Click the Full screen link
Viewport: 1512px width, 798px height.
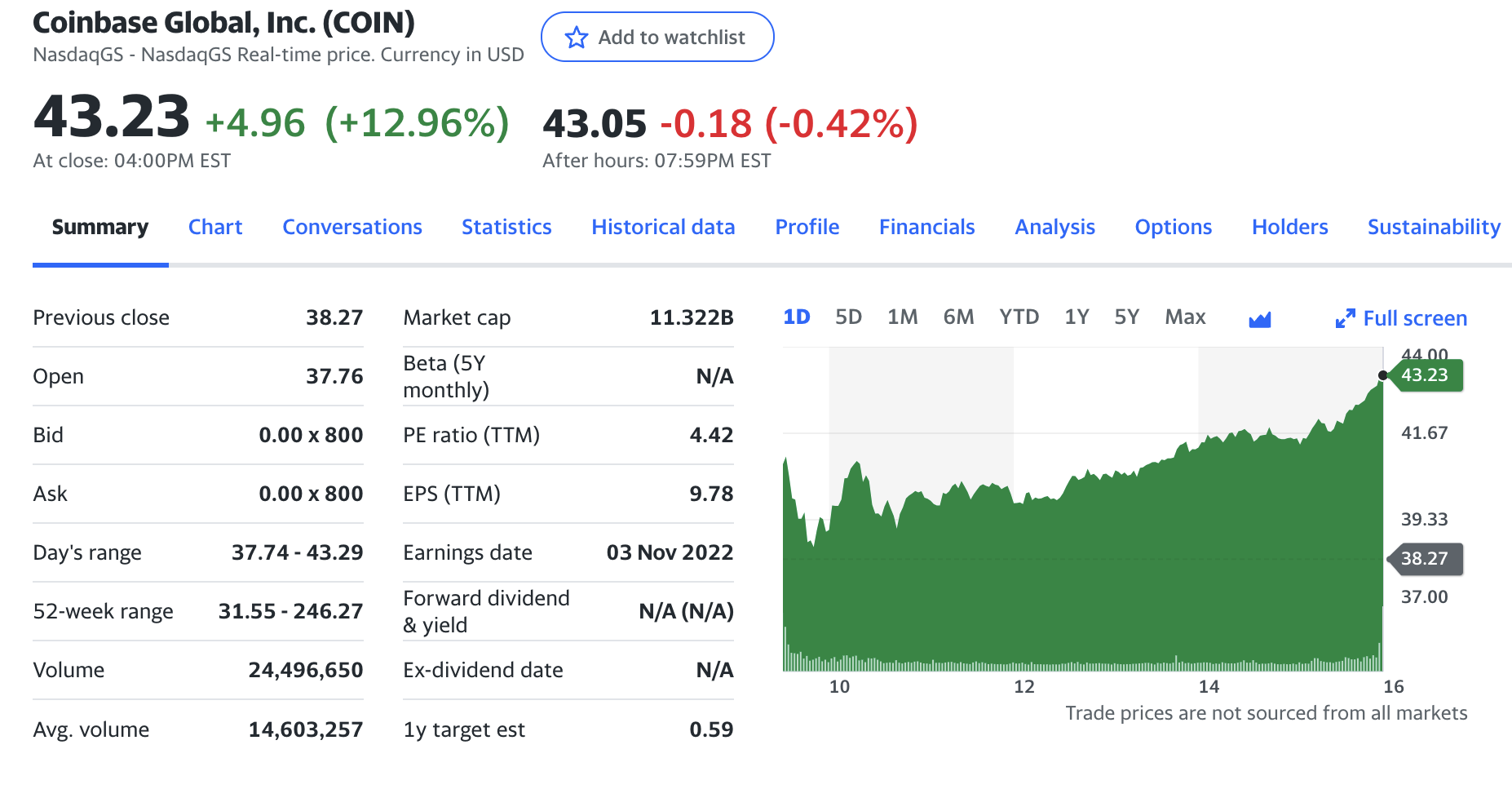click(1415, 318)
